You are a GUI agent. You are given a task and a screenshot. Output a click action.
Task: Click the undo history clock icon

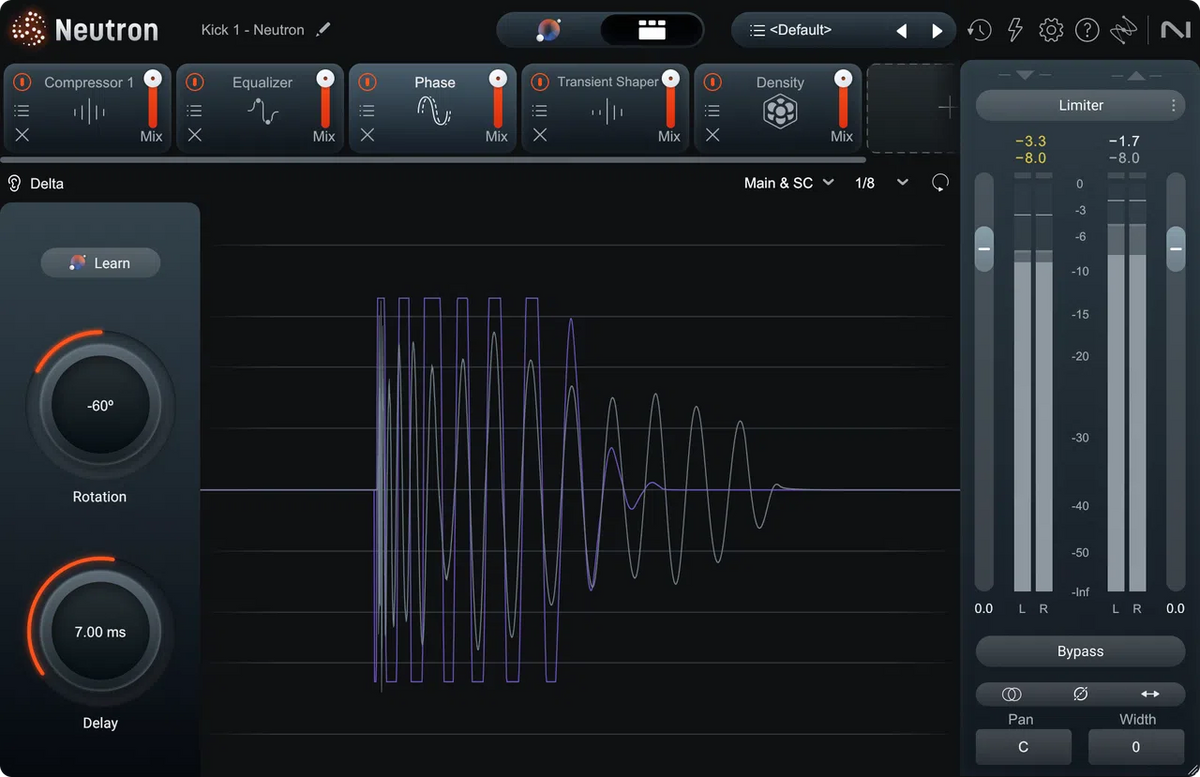979,30
